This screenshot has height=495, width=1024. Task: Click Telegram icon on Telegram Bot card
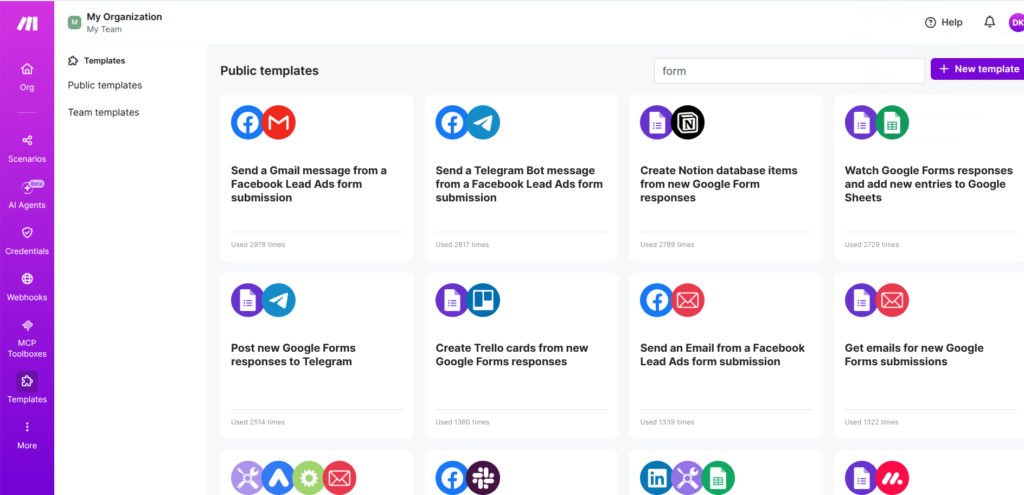click(x=483, y=122)
